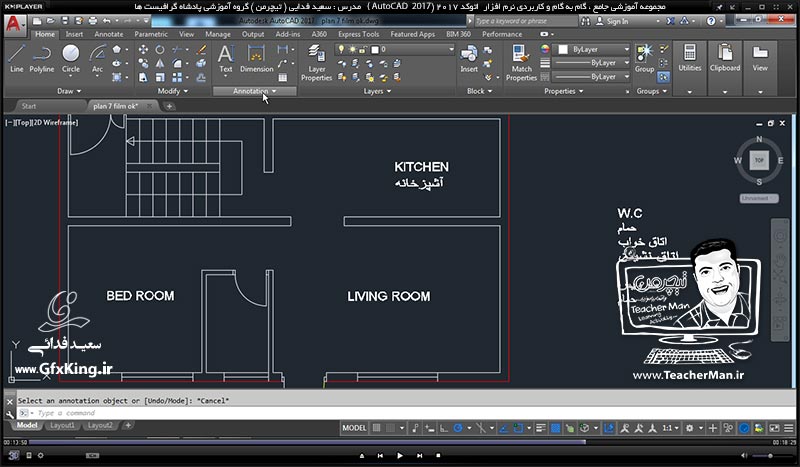Open object color ByLayer swatch dropdown

click(592, 50)
